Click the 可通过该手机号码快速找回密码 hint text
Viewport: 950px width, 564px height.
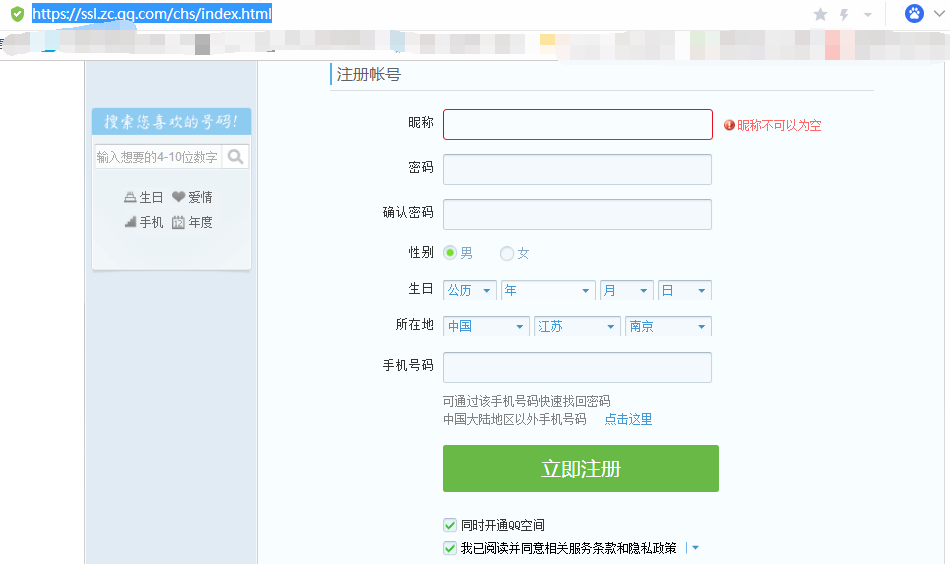(x=526, y=401)
